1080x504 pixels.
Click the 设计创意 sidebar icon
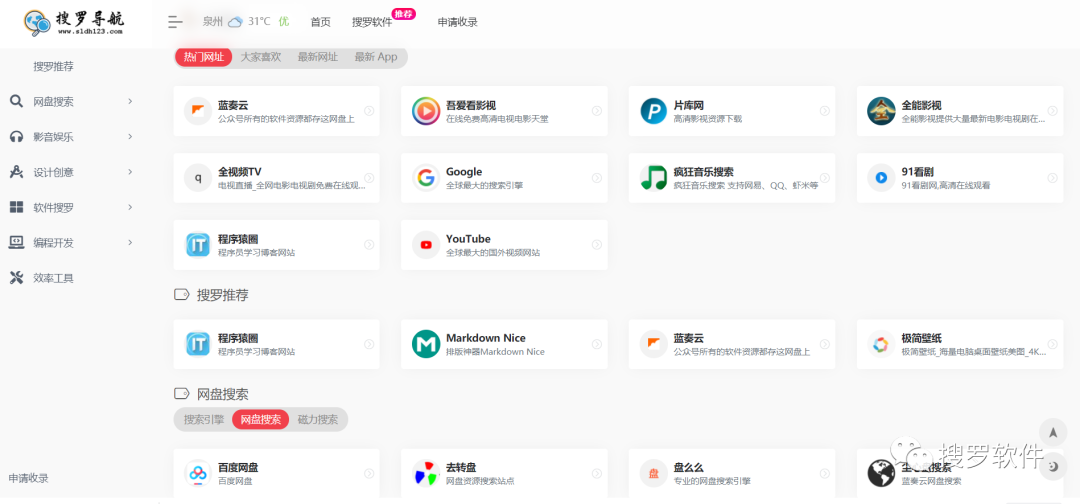pyautogui.click(x=17, y=172)
